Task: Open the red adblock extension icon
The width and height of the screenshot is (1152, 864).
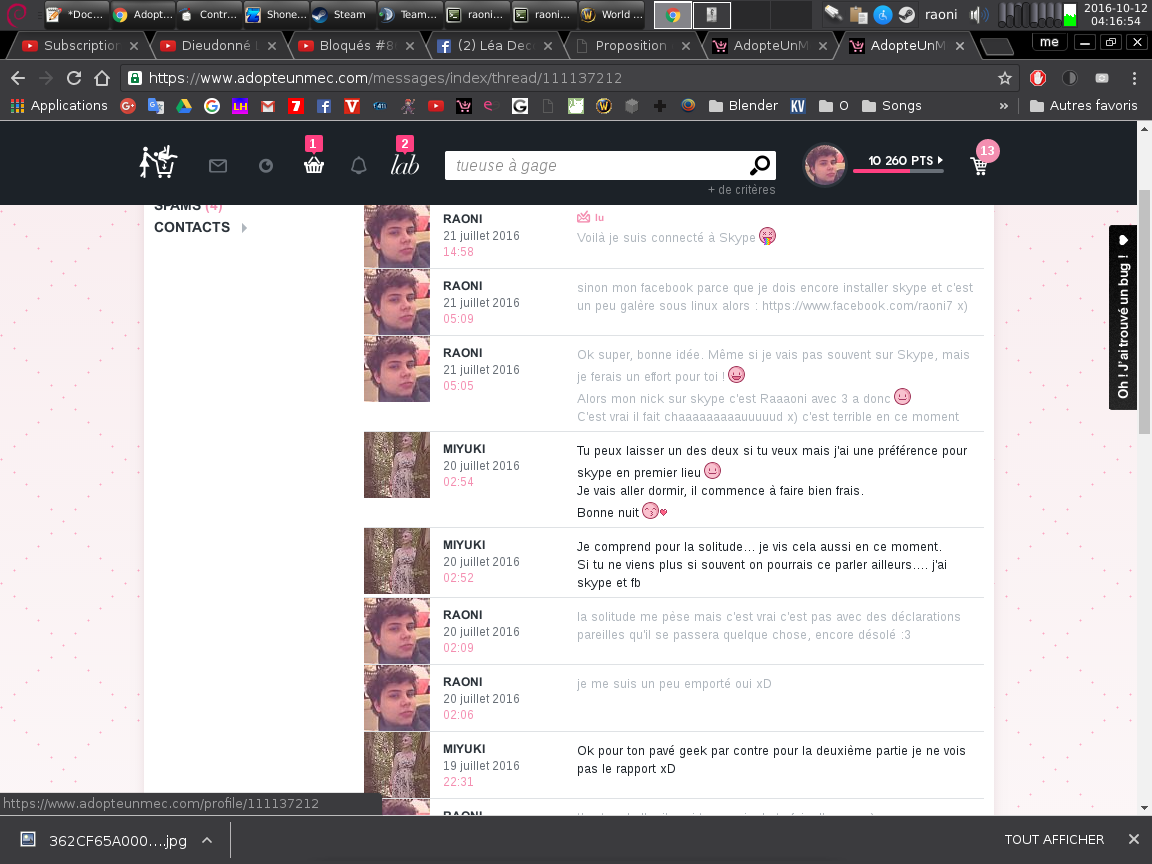Action: click(x=1037, y=78)
